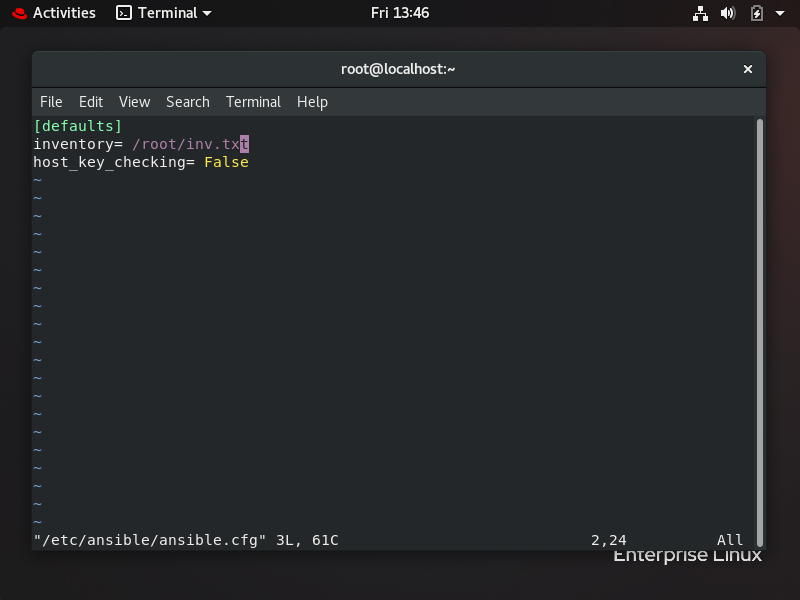Click the volume speaker icon
This screenshot has height=600, width=800.
click(x=728, y=13)
